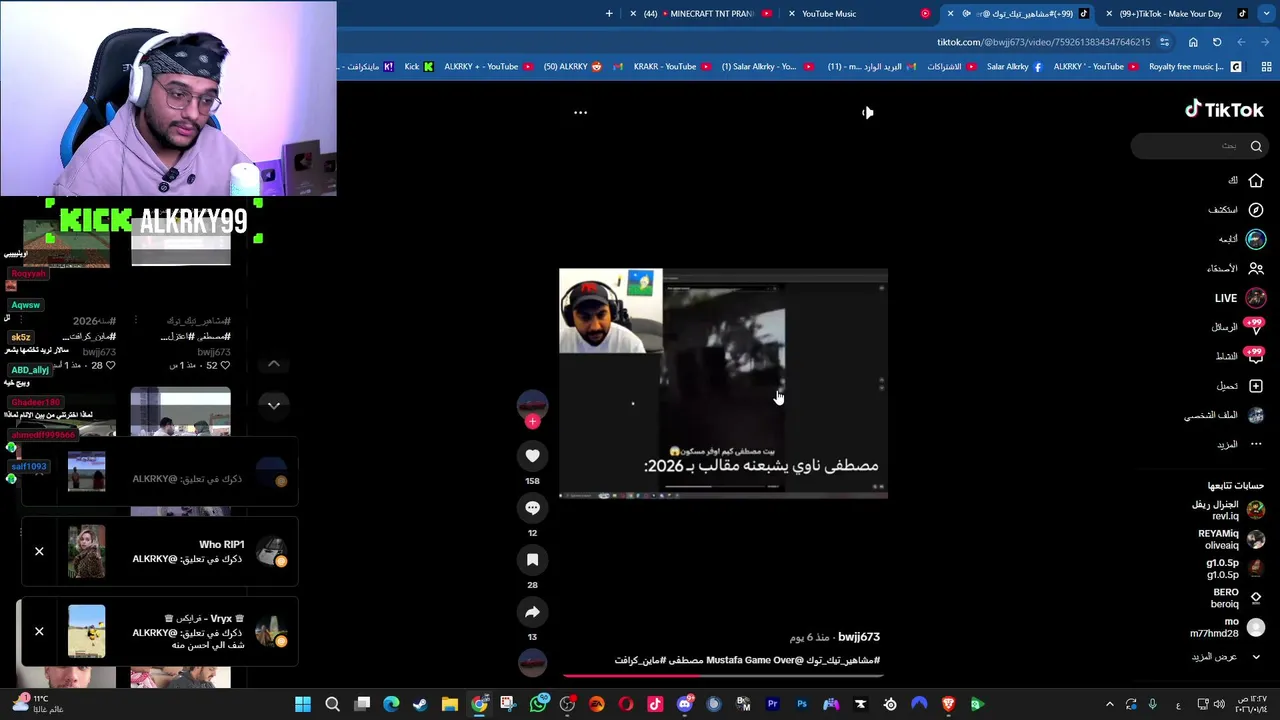Play or pause the TikTok video
The height and width of the screenshot is (720, 1280).
pyautogui.click(x=723, y=384)
